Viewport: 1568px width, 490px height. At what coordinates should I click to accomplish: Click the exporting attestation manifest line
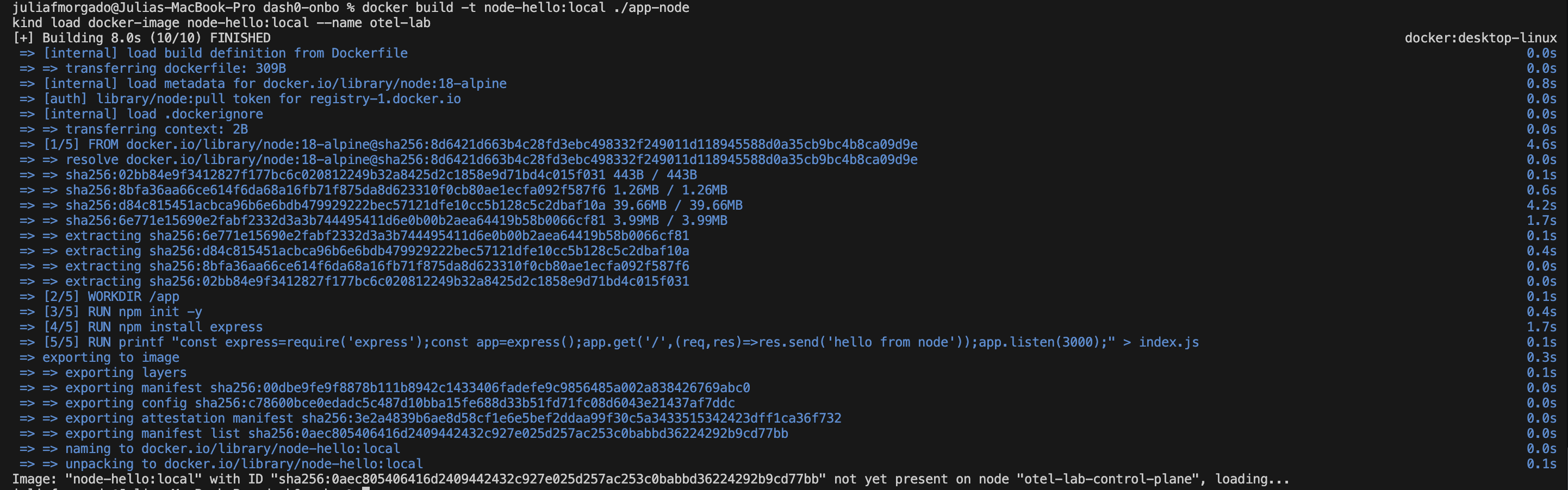click(x=453, y=418)
